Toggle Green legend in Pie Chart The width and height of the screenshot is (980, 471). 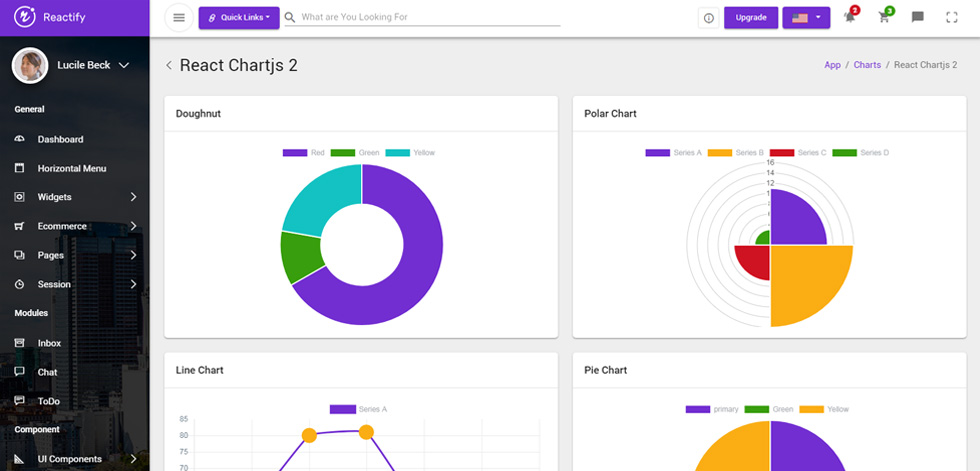tap(769, 409)
